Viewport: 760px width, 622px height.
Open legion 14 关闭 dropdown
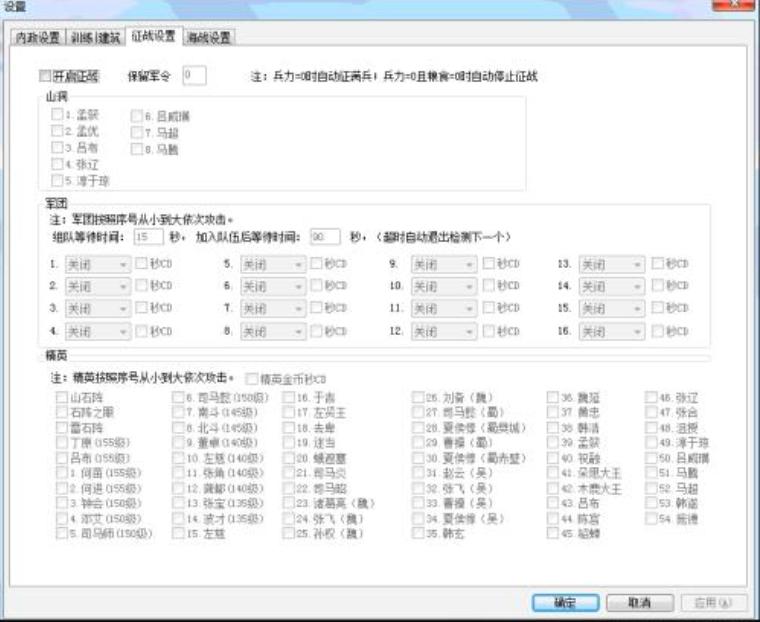(612, 287)
